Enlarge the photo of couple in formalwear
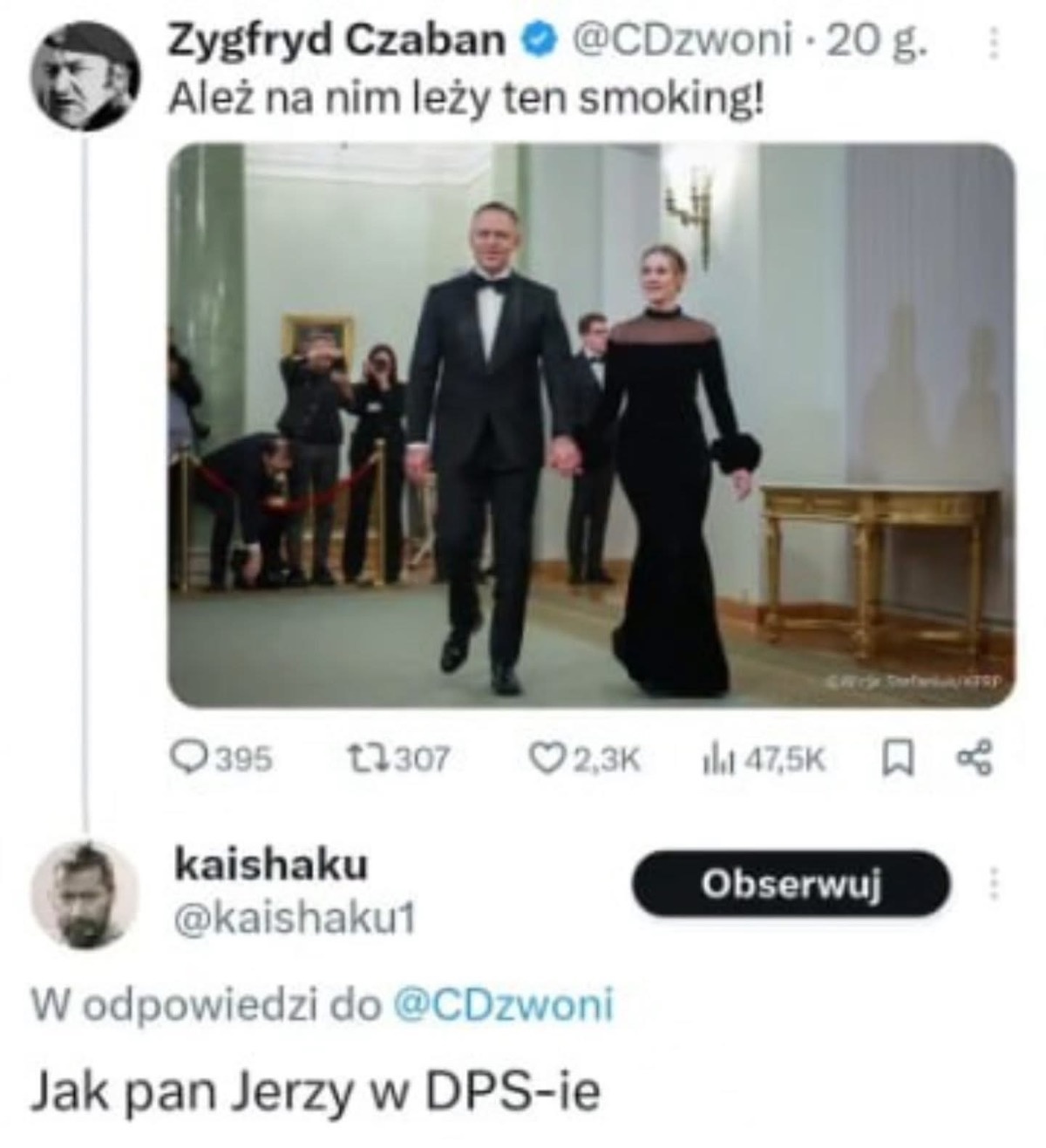The width and height of the screenshot is (1046, 1148). coord(591,425)
